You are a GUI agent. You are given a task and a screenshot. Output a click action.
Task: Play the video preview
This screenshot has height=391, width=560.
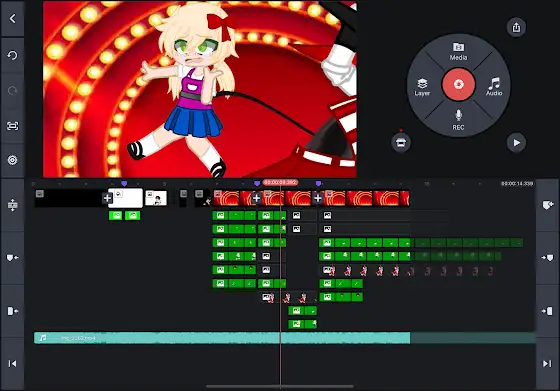(516, 142)
